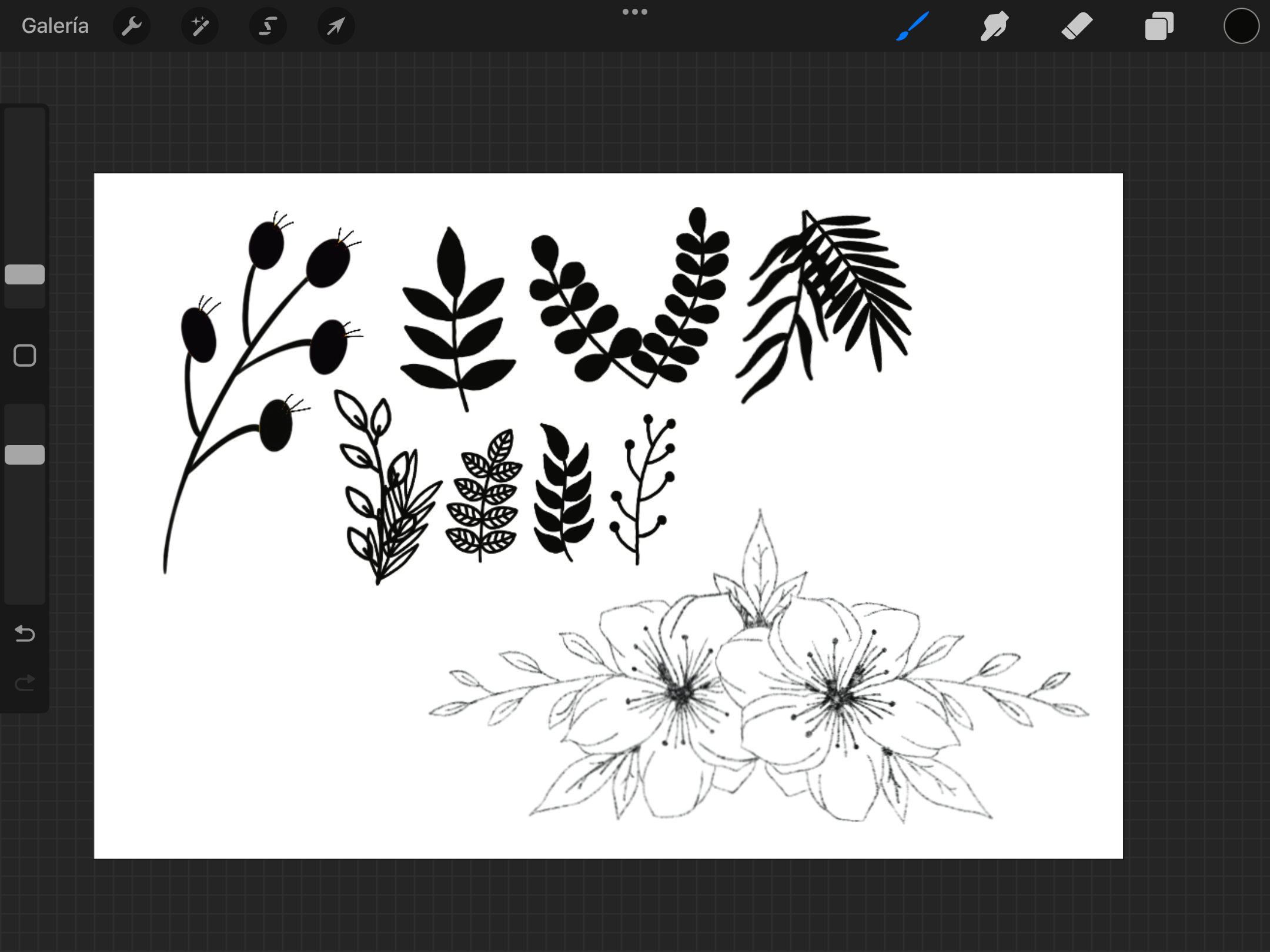Tap the three-dot multitasking menu
This screenshot has width=1270, height=952.
pyautogui.click(x=635, y=12)
